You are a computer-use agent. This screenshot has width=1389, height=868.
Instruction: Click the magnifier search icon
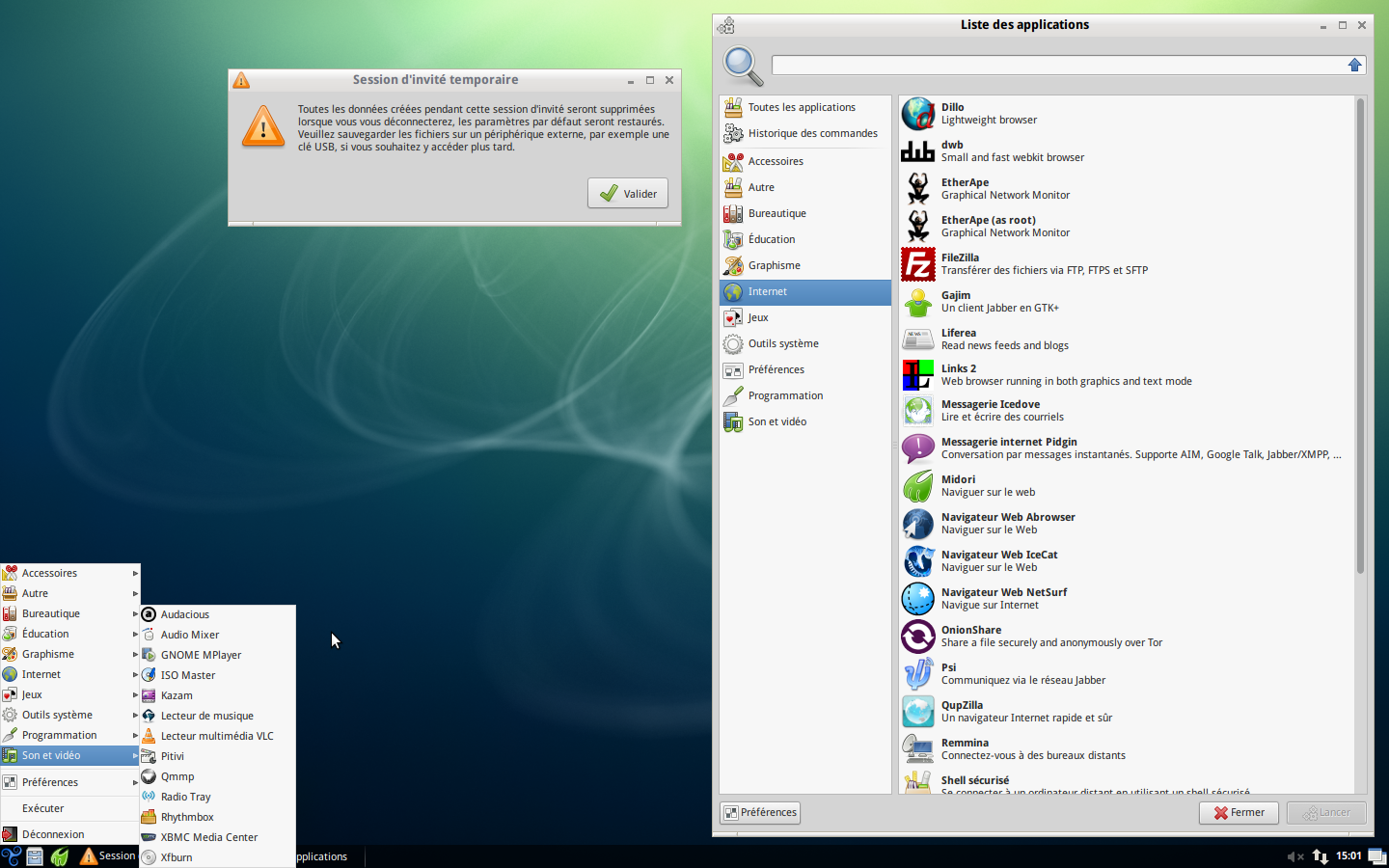click(x=743, y=66)
